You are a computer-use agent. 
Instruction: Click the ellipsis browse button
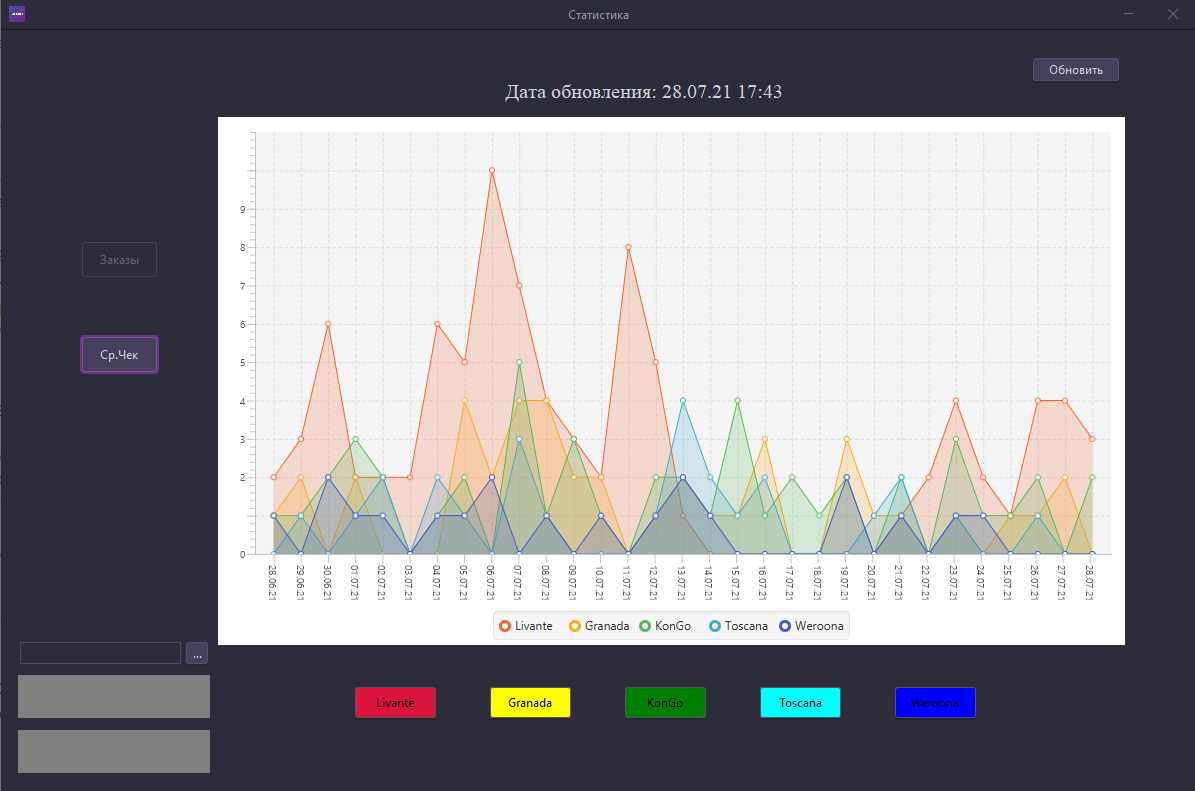point(197,654)
